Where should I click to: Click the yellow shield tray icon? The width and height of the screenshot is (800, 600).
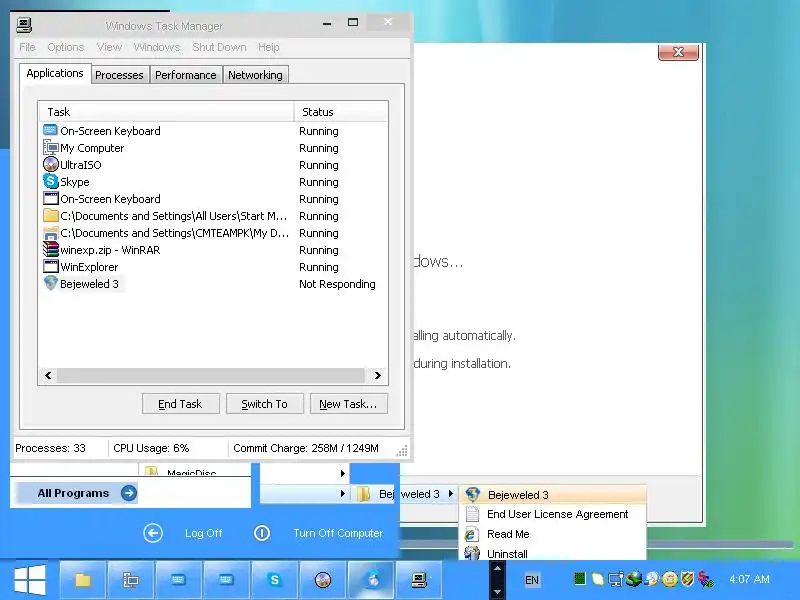click(x=688, y=579)
